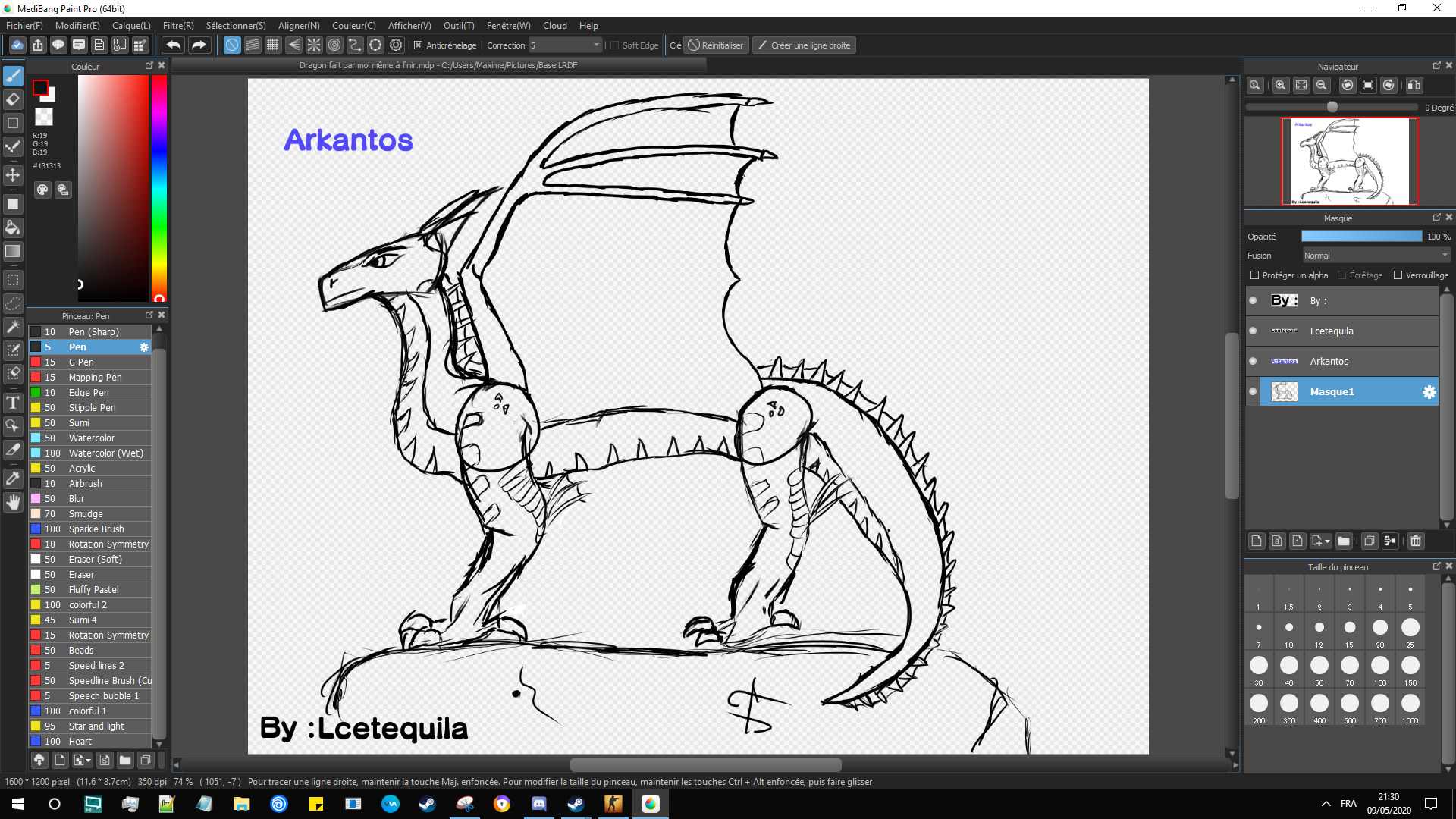The image size is (1456, 819).
Task: Select the Magic Wand tool
Action: click(x=13, y=327)
